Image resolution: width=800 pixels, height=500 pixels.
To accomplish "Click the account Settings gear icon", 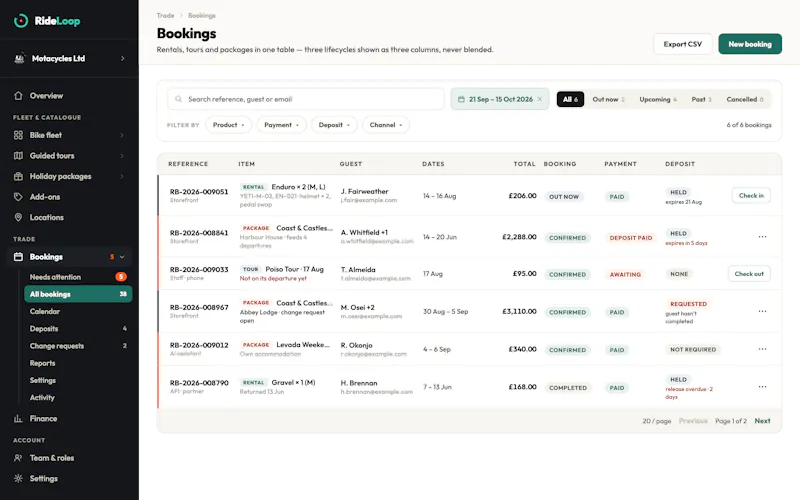I will [18, 479].
